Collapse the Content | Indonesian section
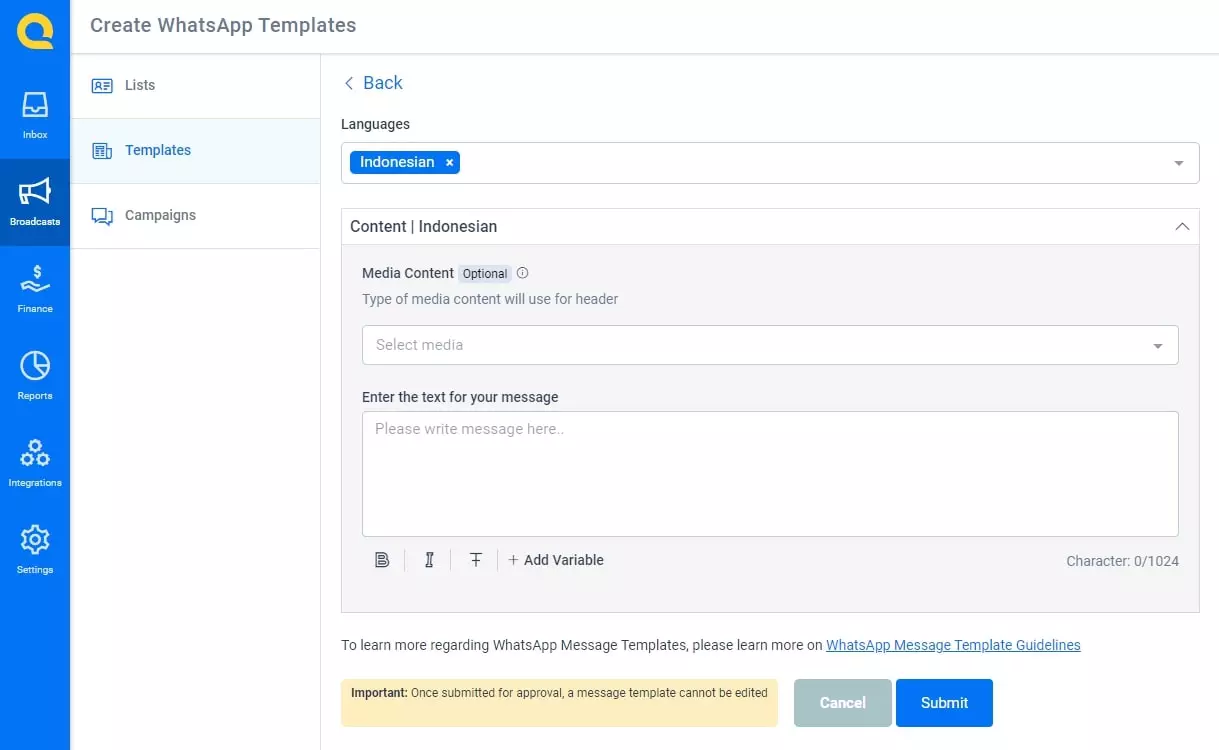This screenshot has height=750, width=1219. click(x=1182, y=227)
